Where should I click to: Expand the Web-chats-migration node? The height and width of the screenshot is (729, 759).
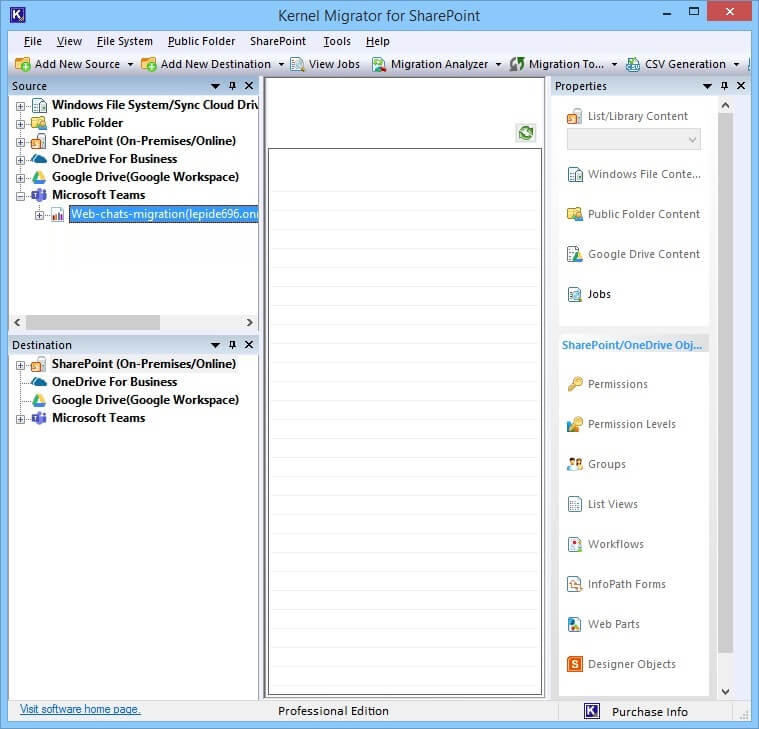point(40,215)
